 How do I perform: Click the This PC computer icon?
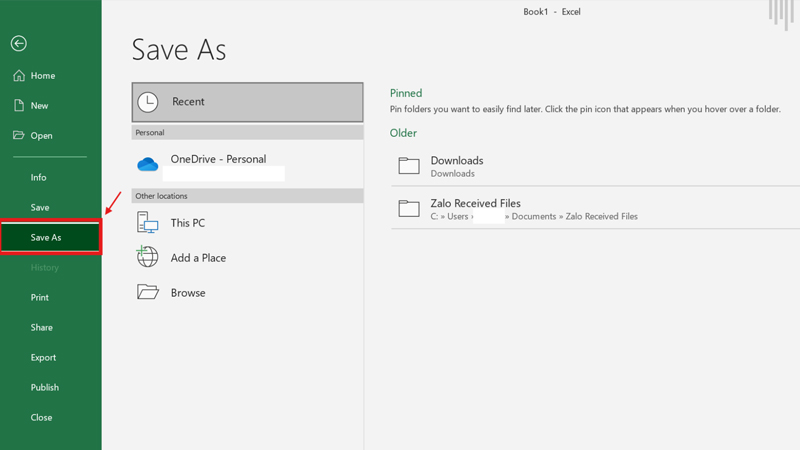(148, 223)
